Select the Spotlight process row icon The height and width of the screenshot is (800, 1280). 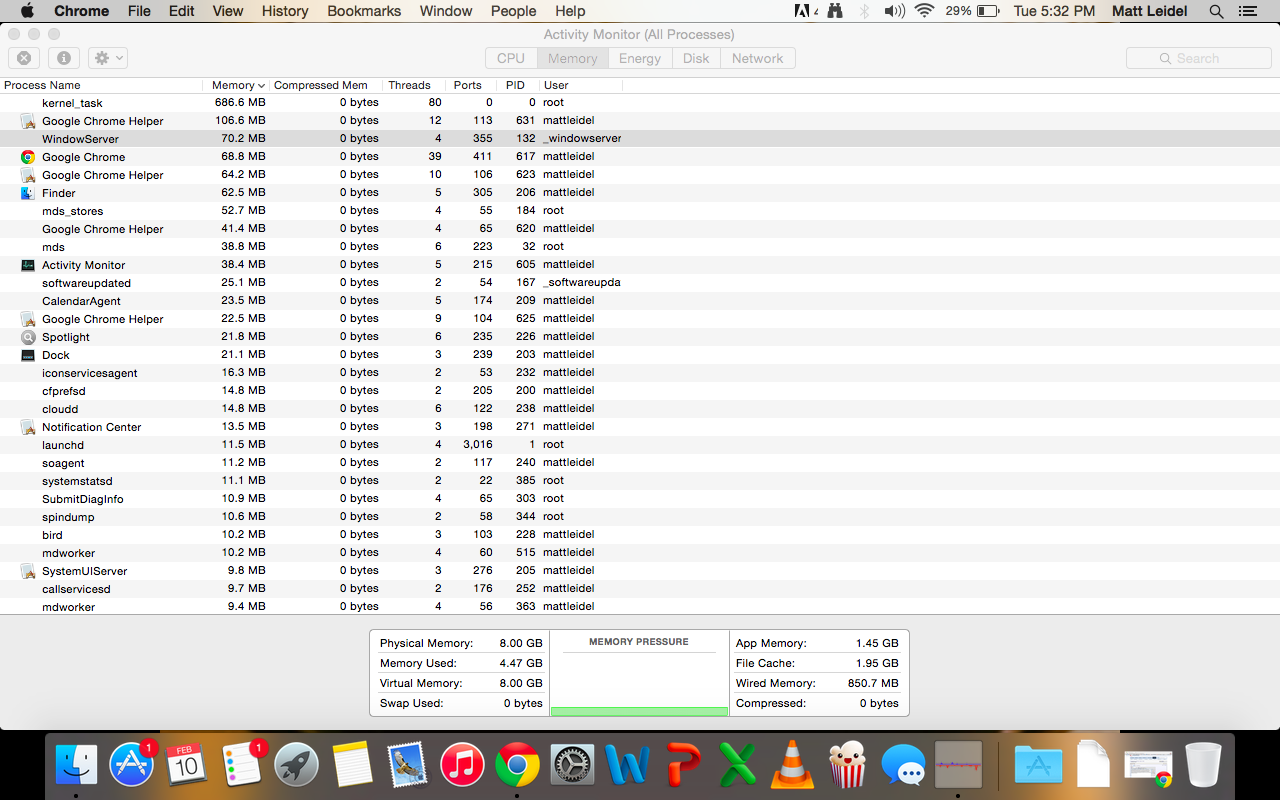point(28,337)
